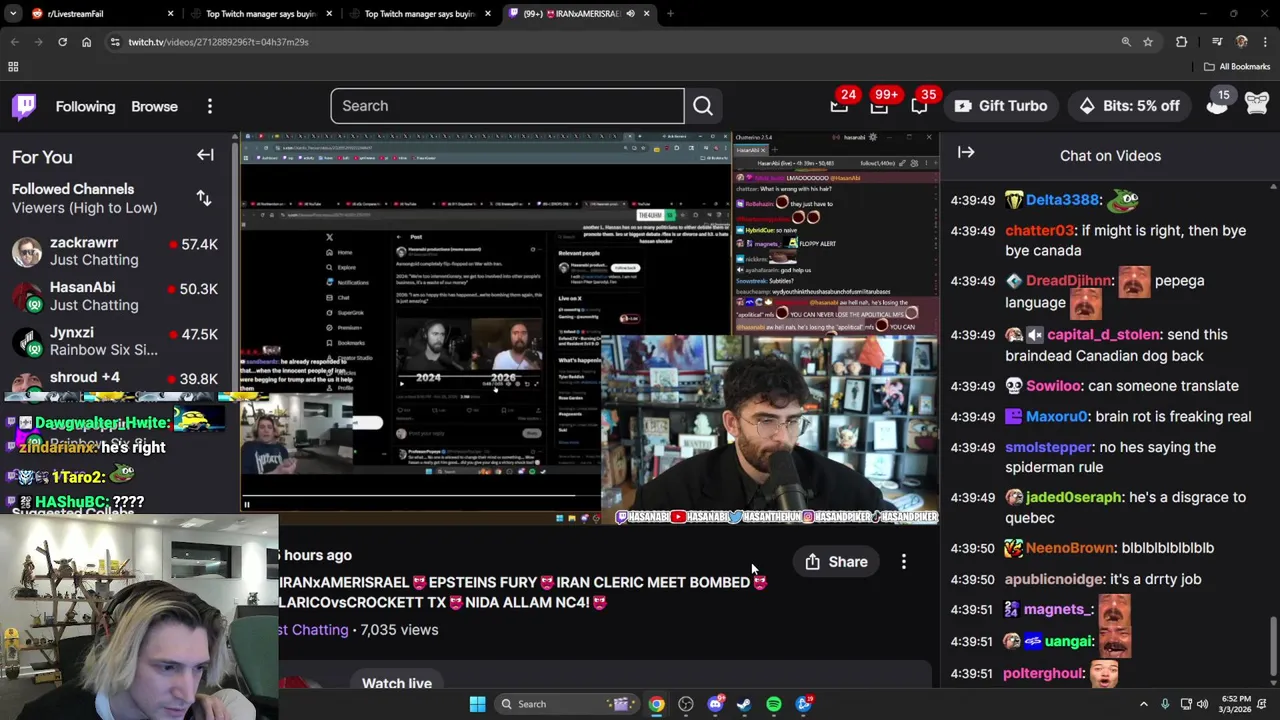The height and width of the screenshot is (720, 1280).
Task: Open Prime loot crown icon with 24 badge
Action: click(839, 106)
